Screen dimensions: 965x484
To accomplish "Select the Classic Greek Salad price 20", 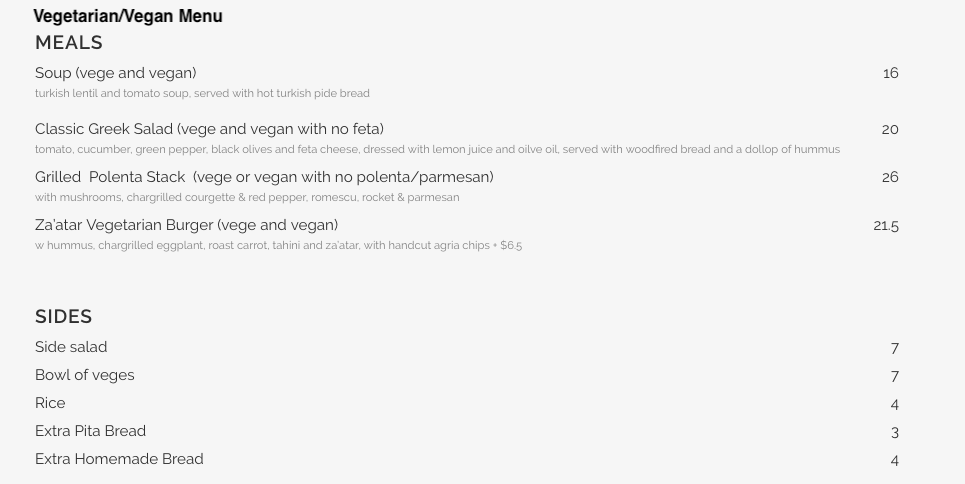I will point(890,129).
